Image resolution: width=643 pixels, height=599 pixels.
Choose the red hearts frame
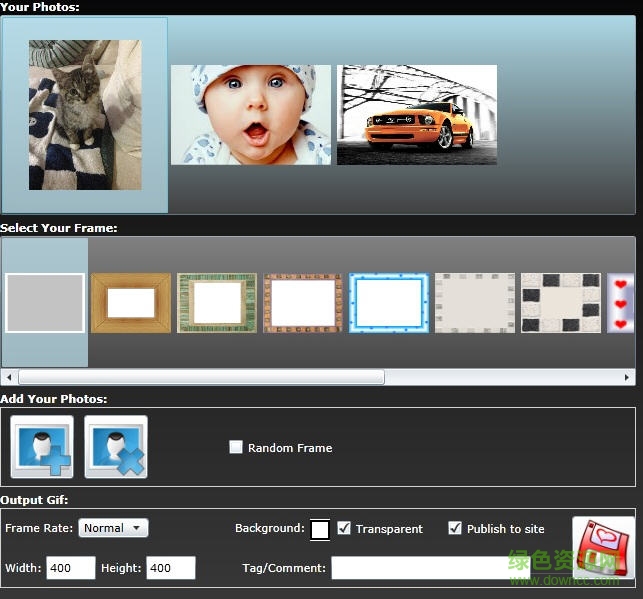621,302
